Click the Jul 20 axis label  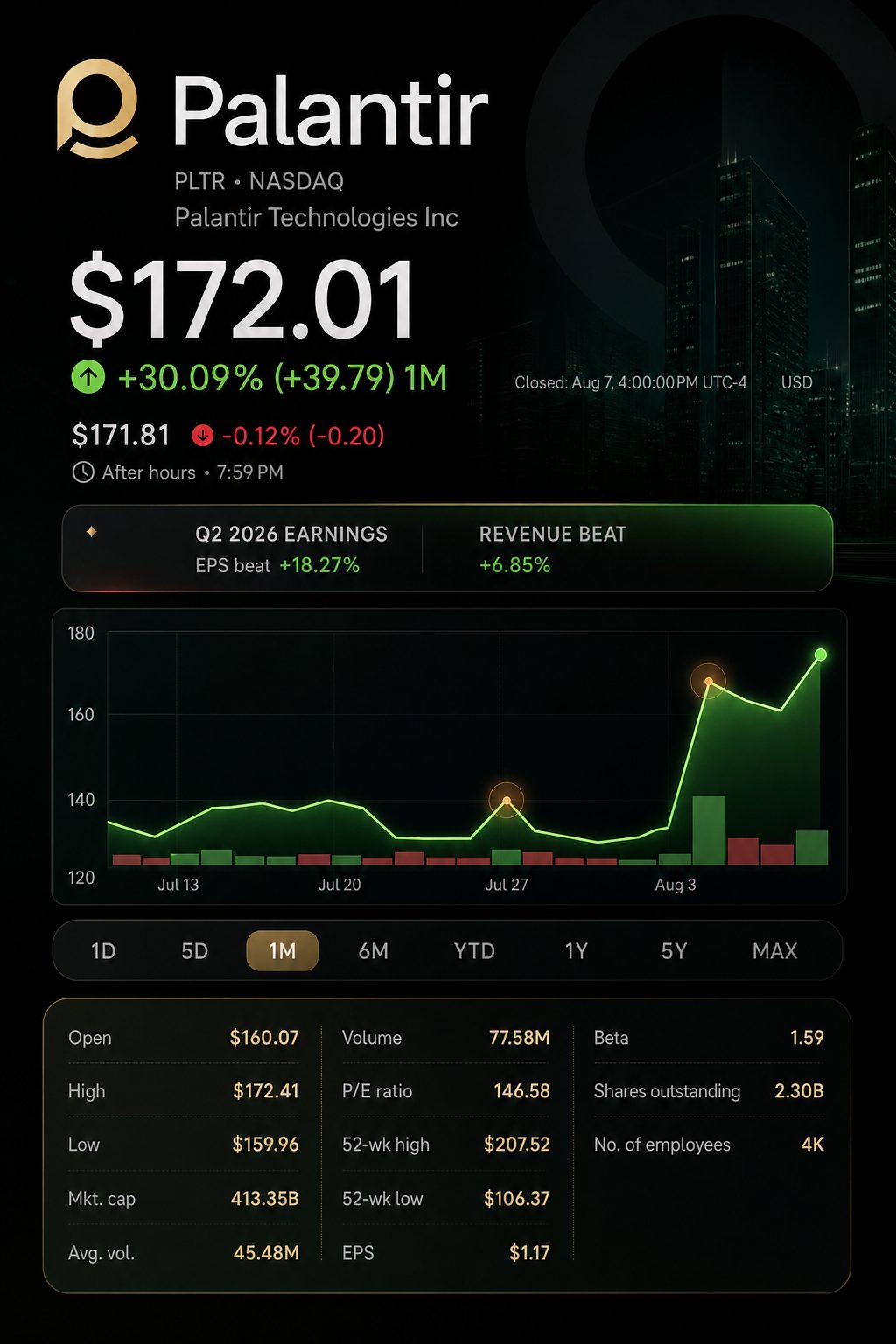tap(339, 885)
